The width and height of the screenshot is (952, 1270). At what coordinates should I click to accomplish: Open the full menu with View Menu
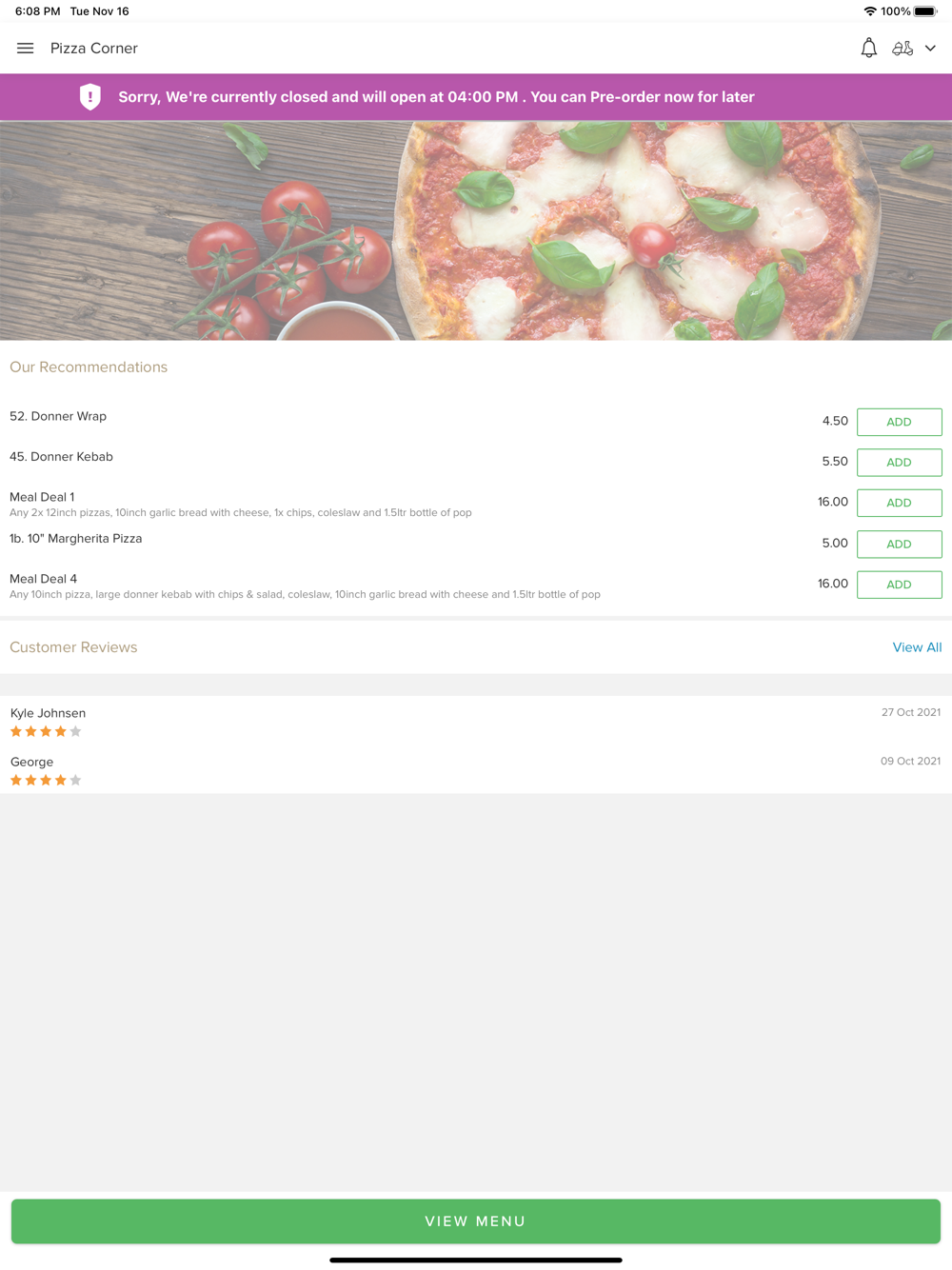pyautogui.click(x=476, y=1221)
